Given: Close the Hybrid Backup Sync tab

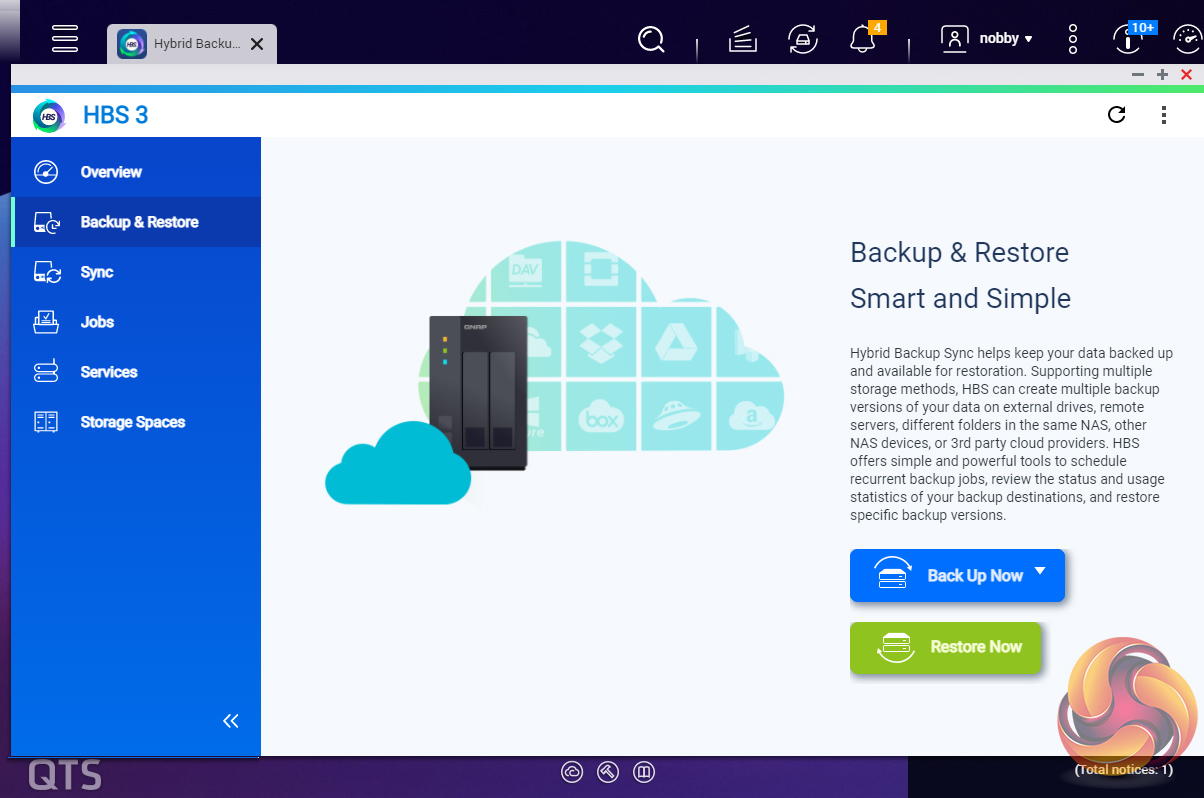Looking at the screenshot, I should point(257,44).
